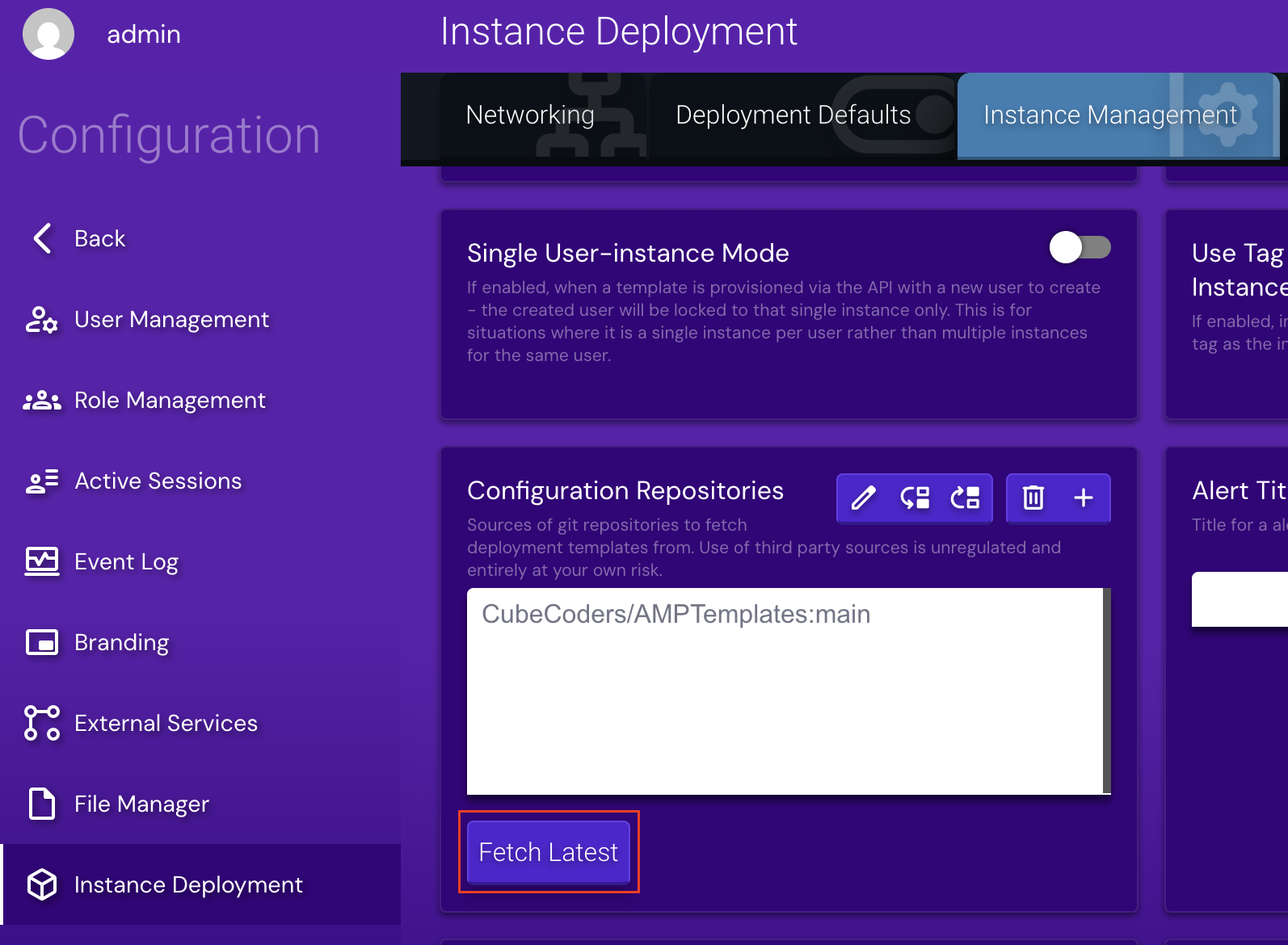Viewport: 1288px width, 945px height.
Task: Switch to the Networking tab
Action: click(x=530, y=115)
